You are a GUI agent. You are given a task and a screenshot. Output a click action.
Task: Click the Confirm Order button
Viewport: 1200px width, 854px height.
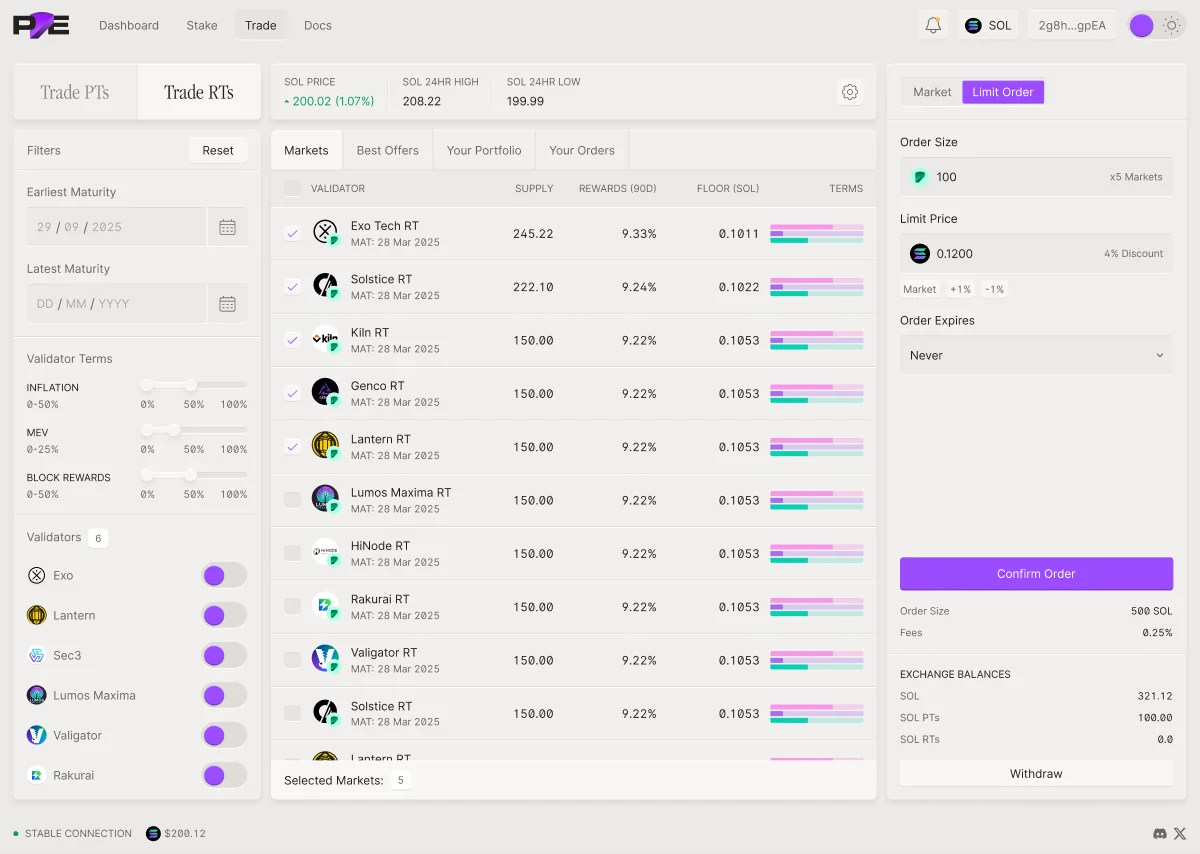pyautogui.click(x=1036, y=574)
